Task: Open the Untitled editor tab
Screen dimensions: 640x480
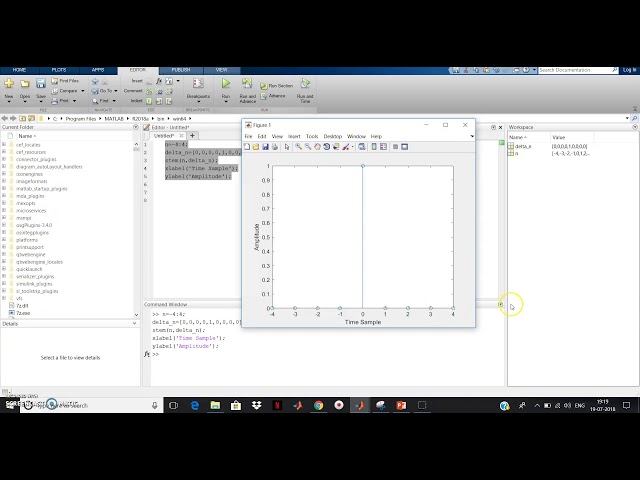Action: point(164,136)
